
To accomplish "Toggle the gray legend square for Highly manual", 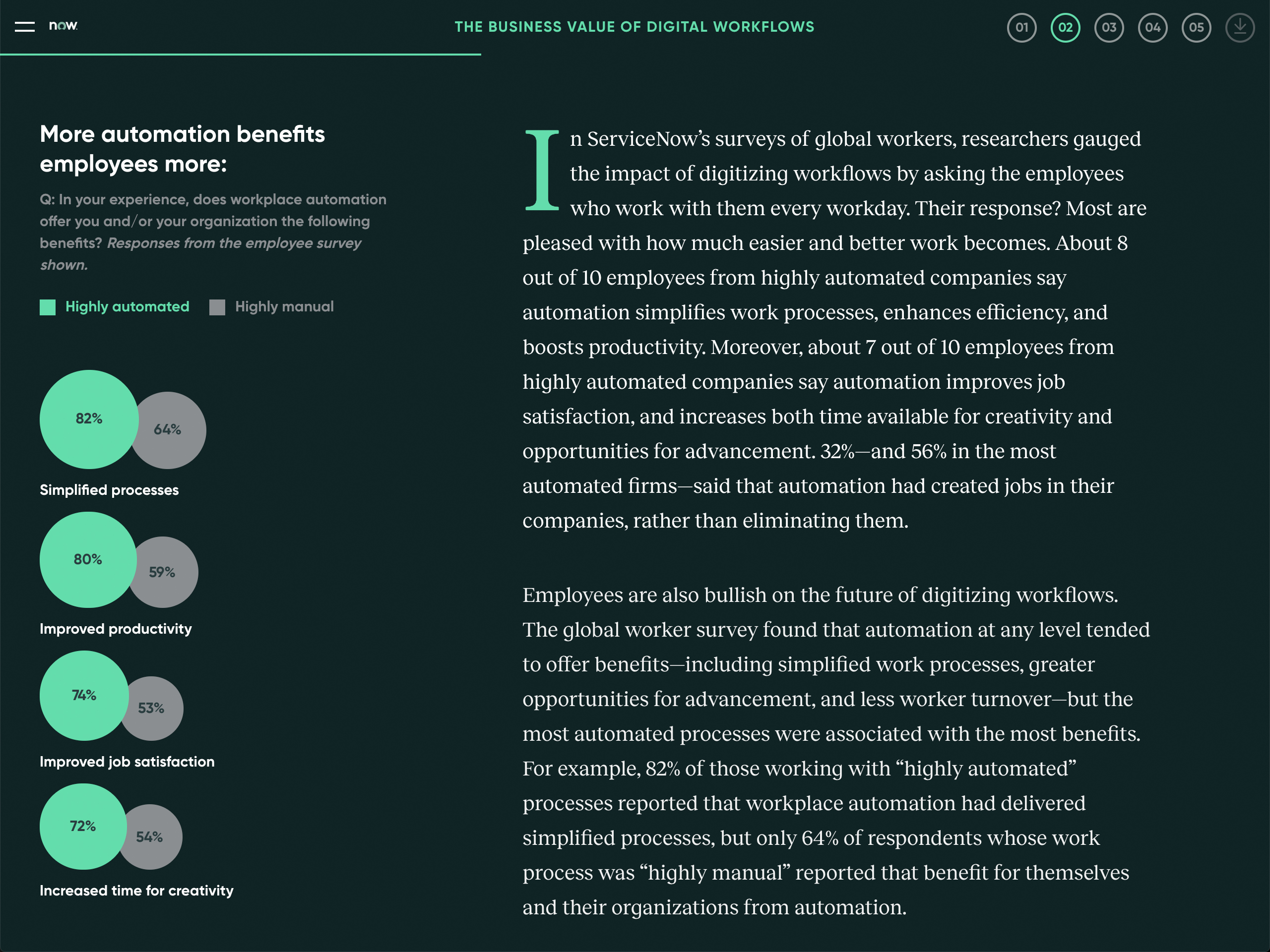I will (x=217, y=307).
